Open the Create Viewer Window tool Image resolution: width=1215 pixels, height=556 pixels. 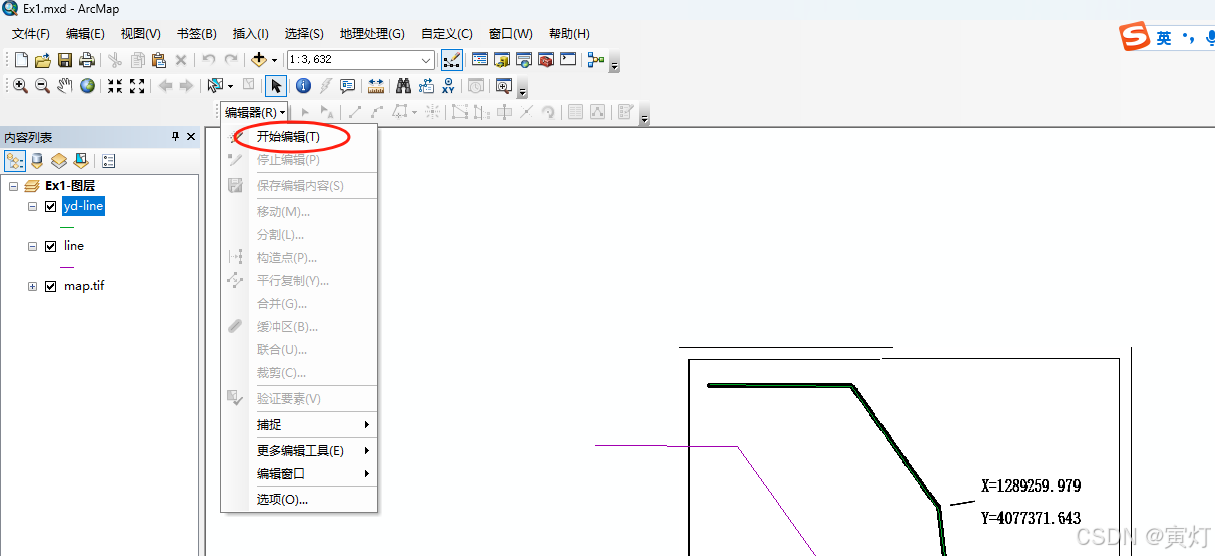[x=503, y=86]
